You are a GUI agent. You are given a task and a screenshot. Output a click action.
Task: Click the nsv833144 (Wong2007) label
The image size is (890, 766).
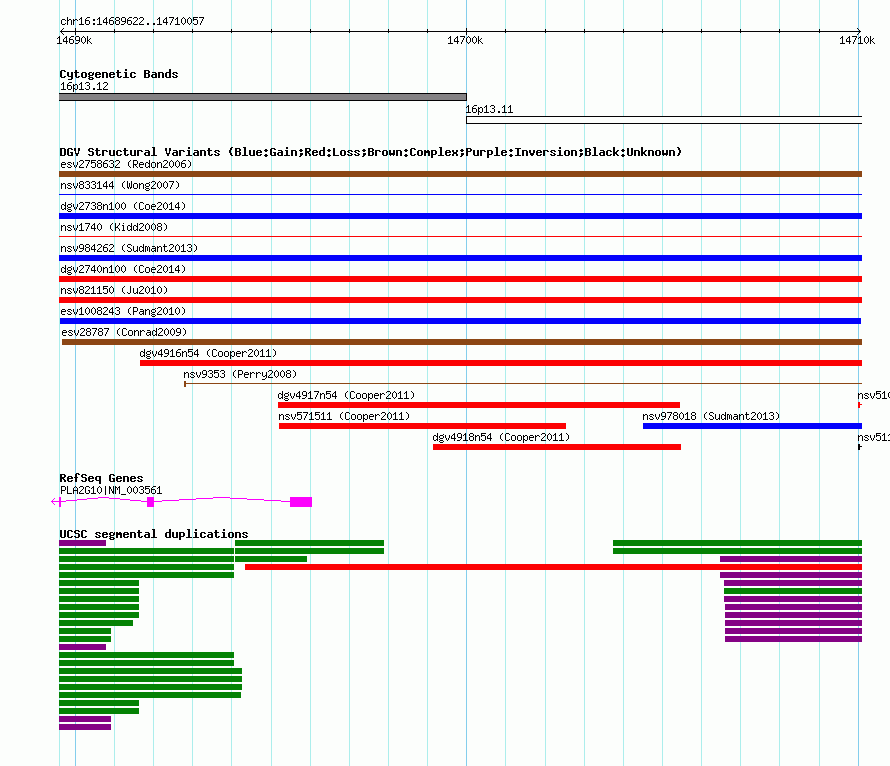pyautogui.click(x=120, y=185)
